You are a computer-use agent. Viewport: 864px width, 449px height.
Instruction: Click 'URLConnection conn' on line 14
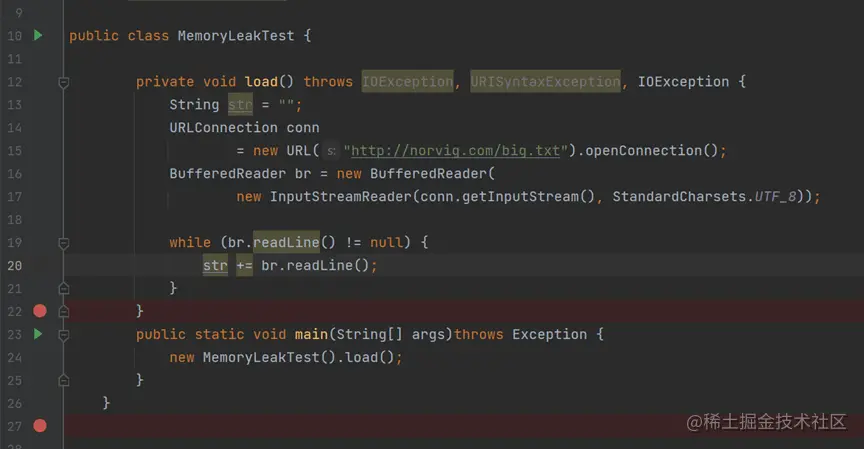point(244,127)
